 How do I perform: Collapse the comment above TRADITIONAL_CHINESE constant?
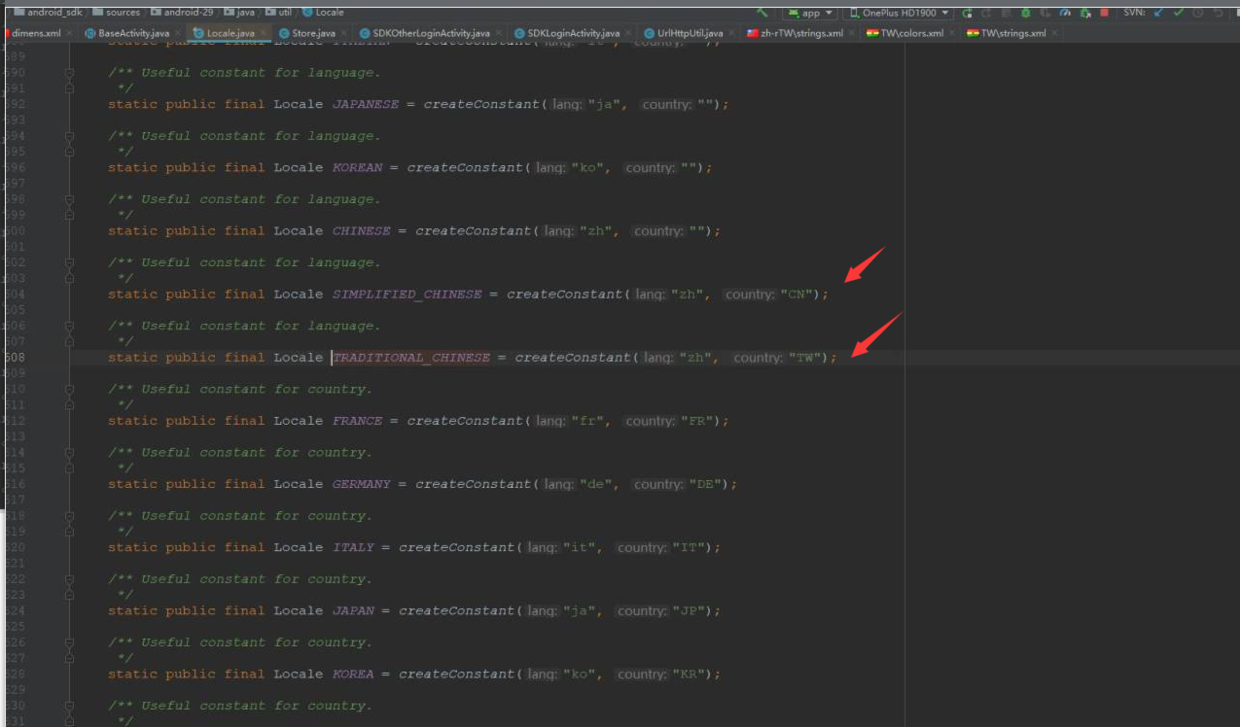pyautogui.click(x=69, y=326)
